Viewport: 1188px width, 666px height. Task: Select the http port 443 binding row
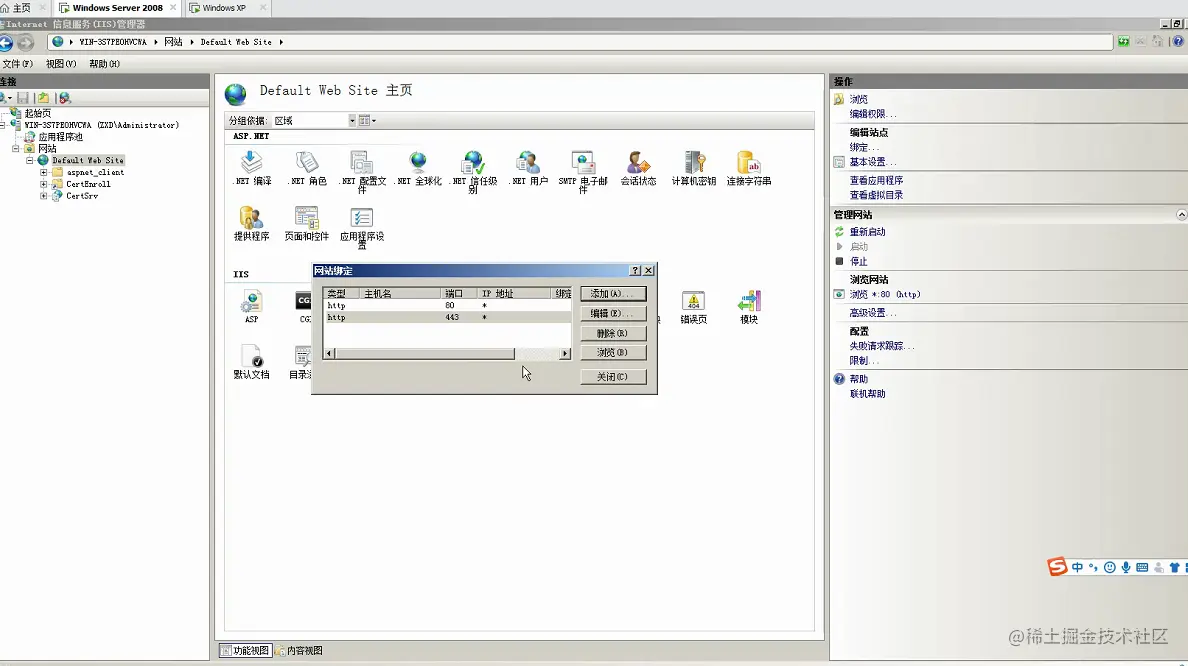coord(447,317)
